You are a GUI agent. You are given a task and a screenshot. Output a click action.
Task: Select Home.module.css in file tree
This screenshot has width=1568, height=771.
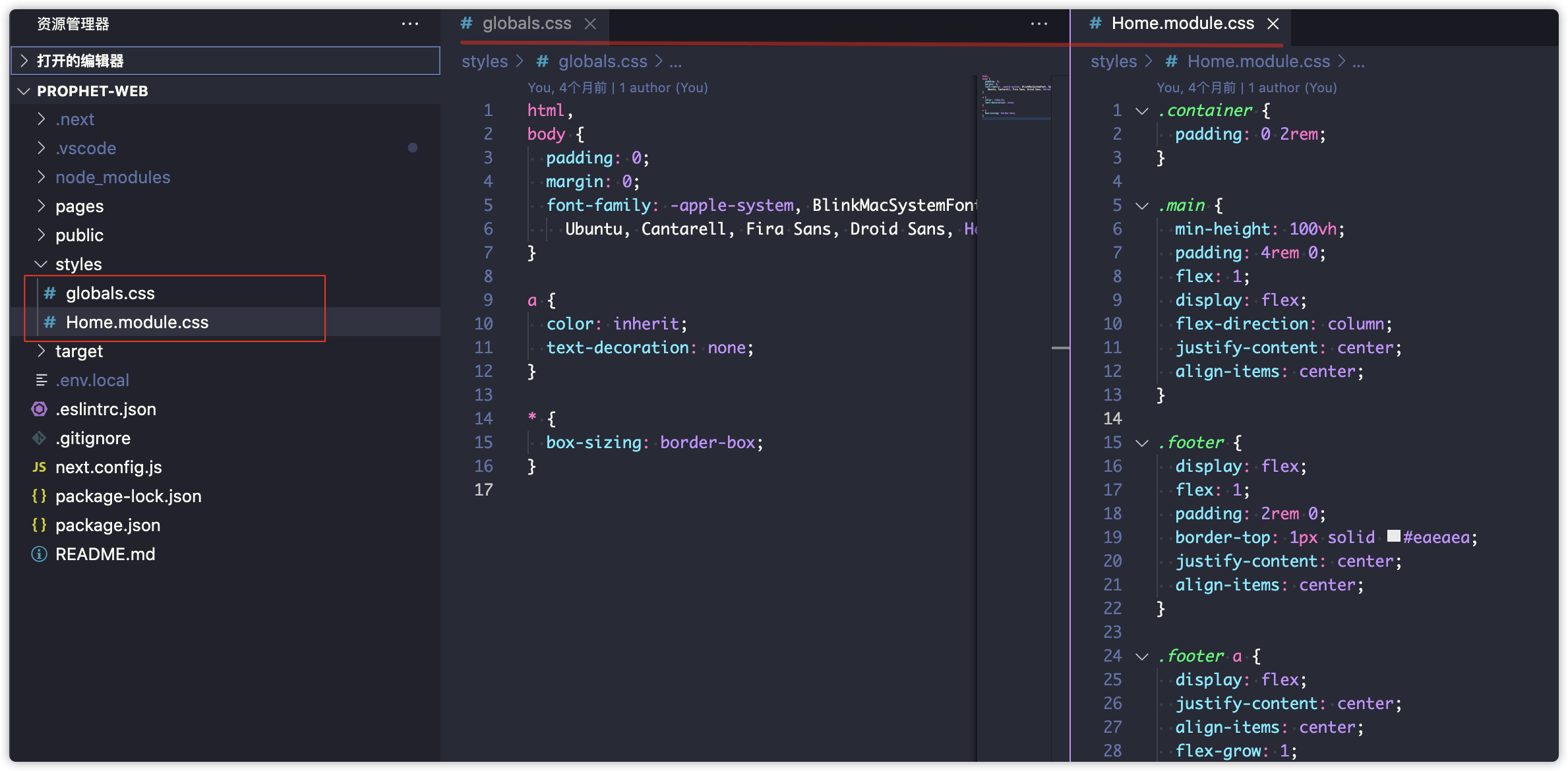(x=136, y=322)
